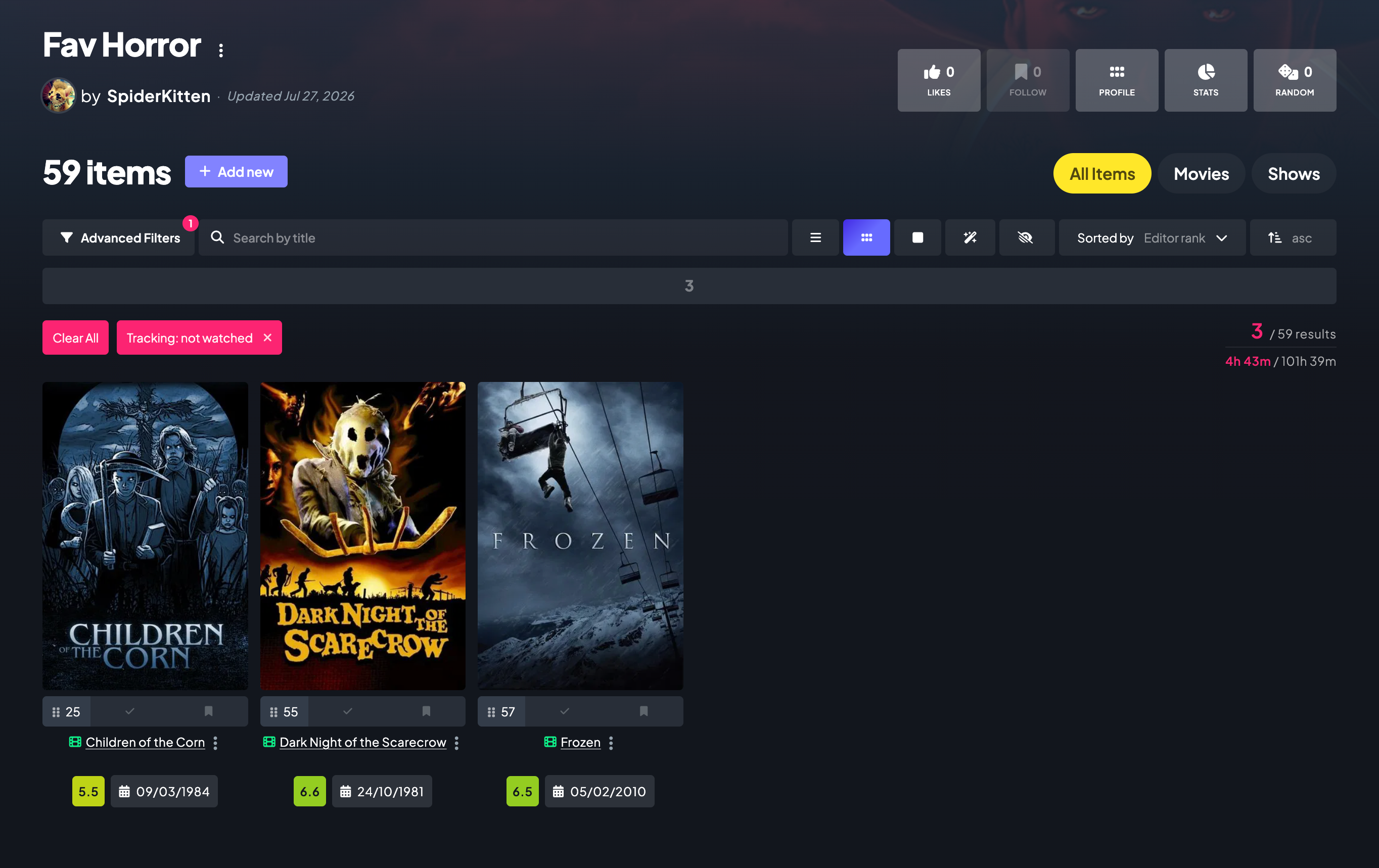Click the Add new button

tap(236, 172)
